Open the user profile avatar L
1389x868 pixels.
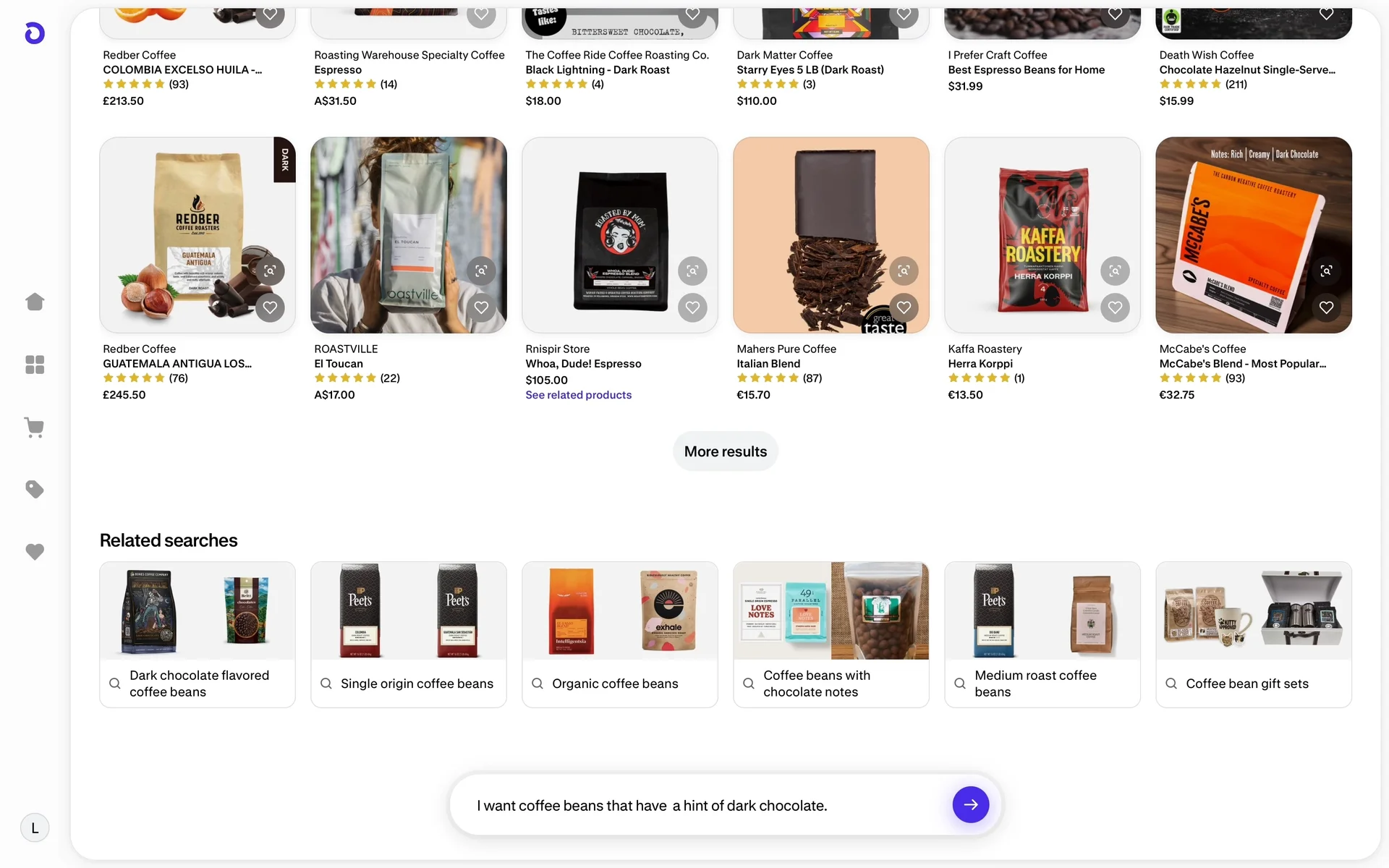point(35,828)
